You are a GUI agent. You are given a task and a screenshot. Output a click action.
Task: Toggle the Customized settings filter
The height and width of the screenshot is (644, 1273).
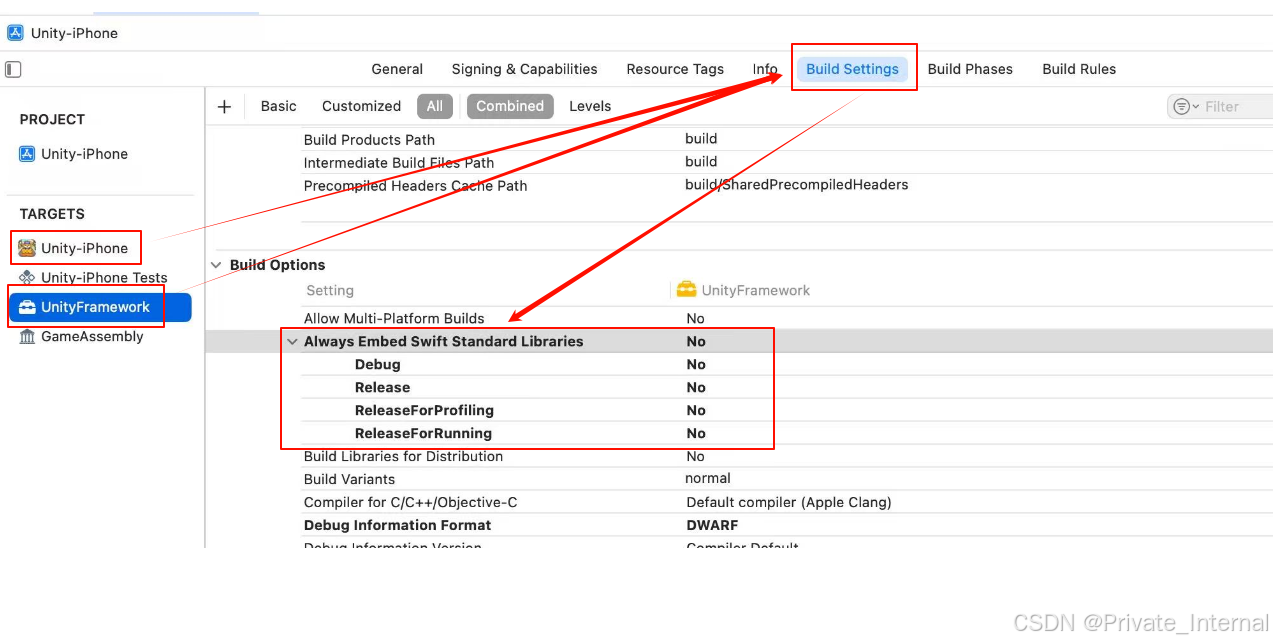pyautogui.click(x=361, y=106)
